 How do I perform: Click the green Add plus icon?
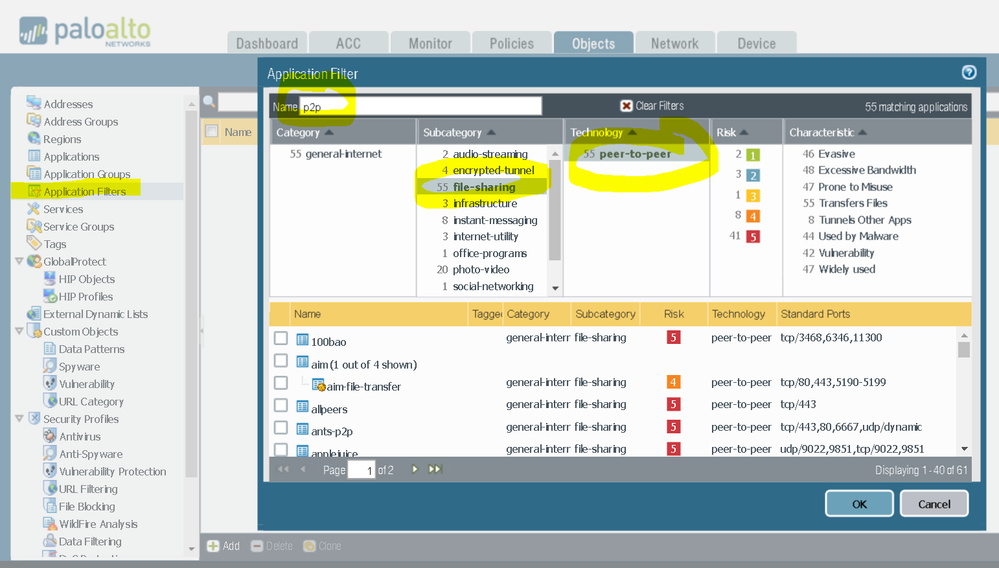pos(213,546)
